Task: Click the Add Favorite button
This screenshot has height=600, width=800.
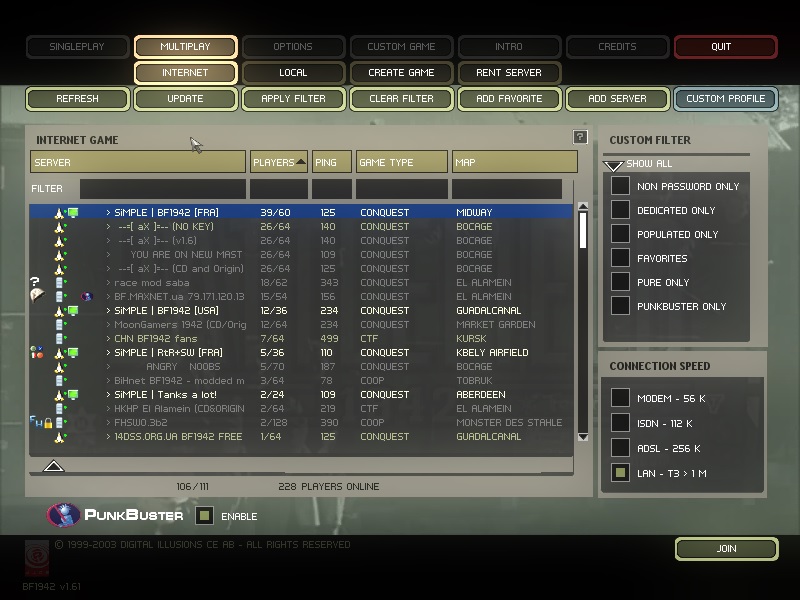Action: (x=509, y=98)
